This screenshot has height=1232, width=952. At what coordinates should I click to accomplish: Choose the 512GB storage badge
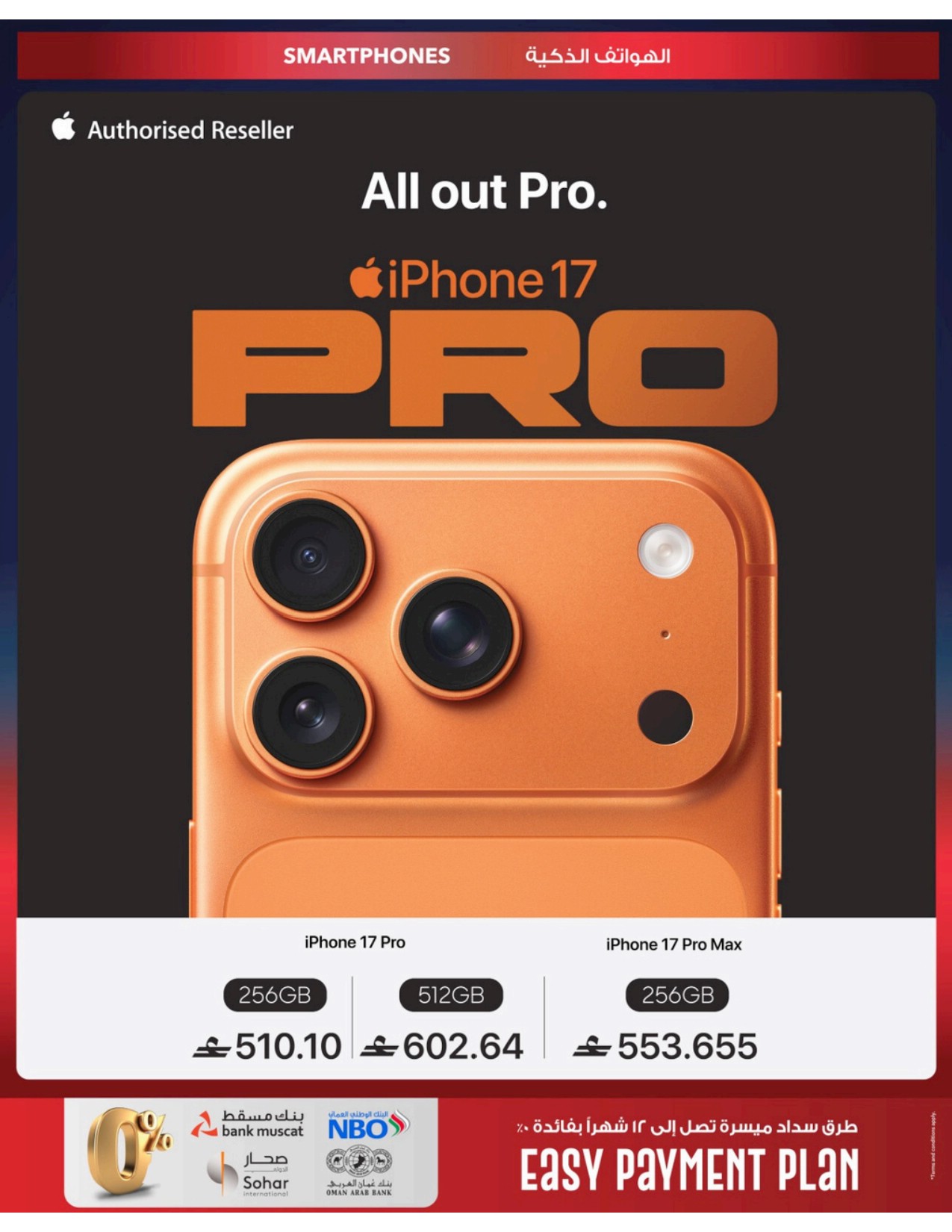tap(451, 995)
